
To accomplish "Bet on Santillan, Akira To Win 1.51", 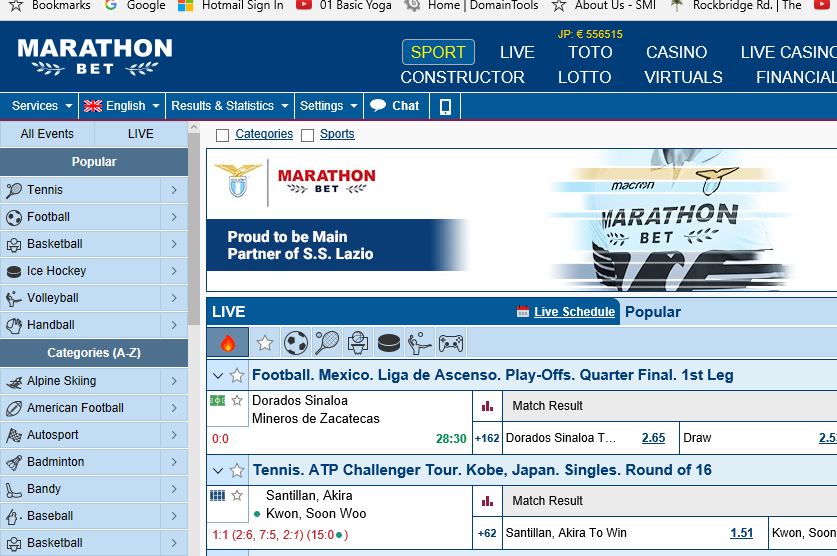I will coord(741,533).
